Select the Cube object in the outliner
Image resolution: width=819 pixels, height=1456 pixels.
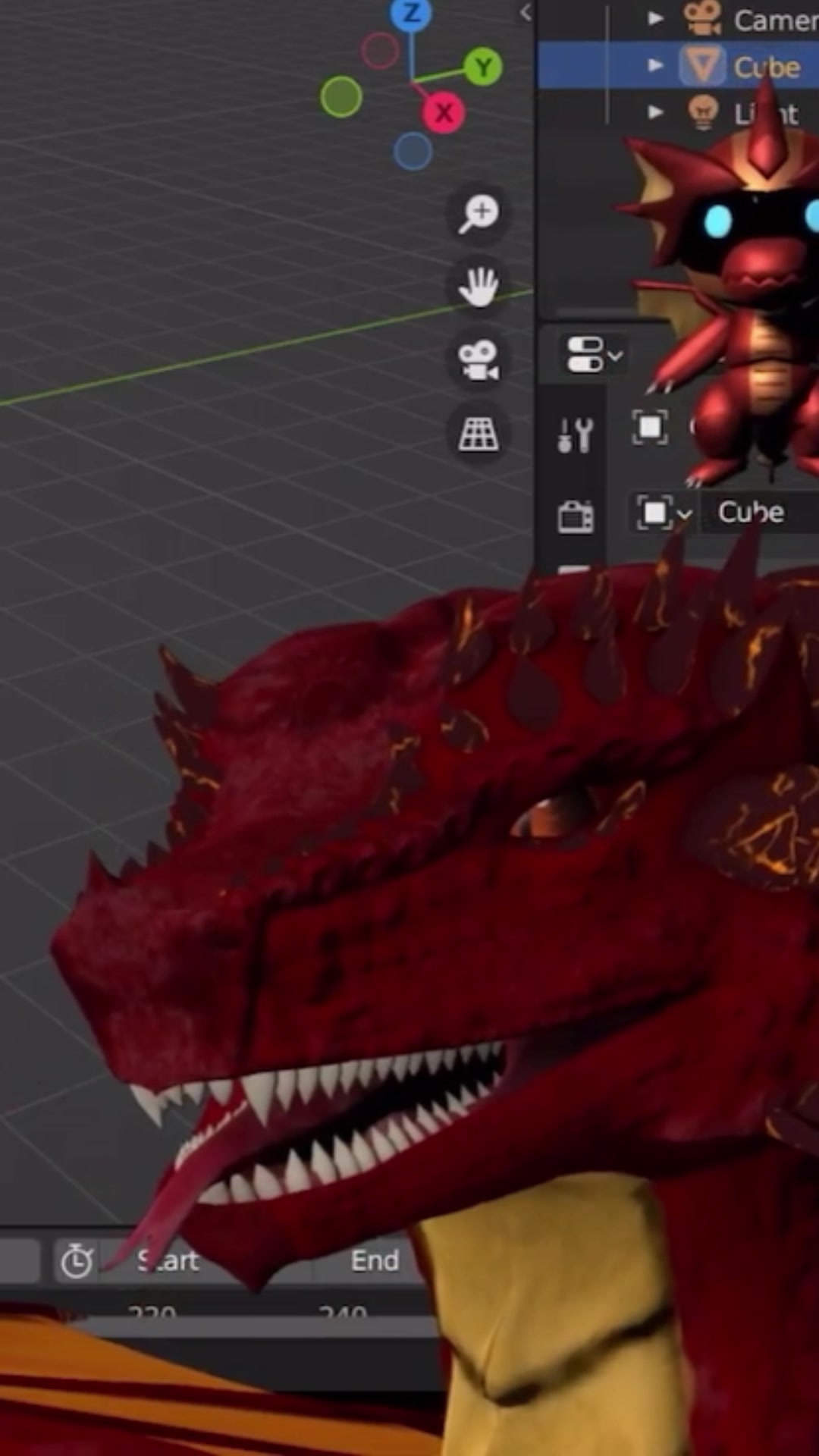(x=767, y=67)
